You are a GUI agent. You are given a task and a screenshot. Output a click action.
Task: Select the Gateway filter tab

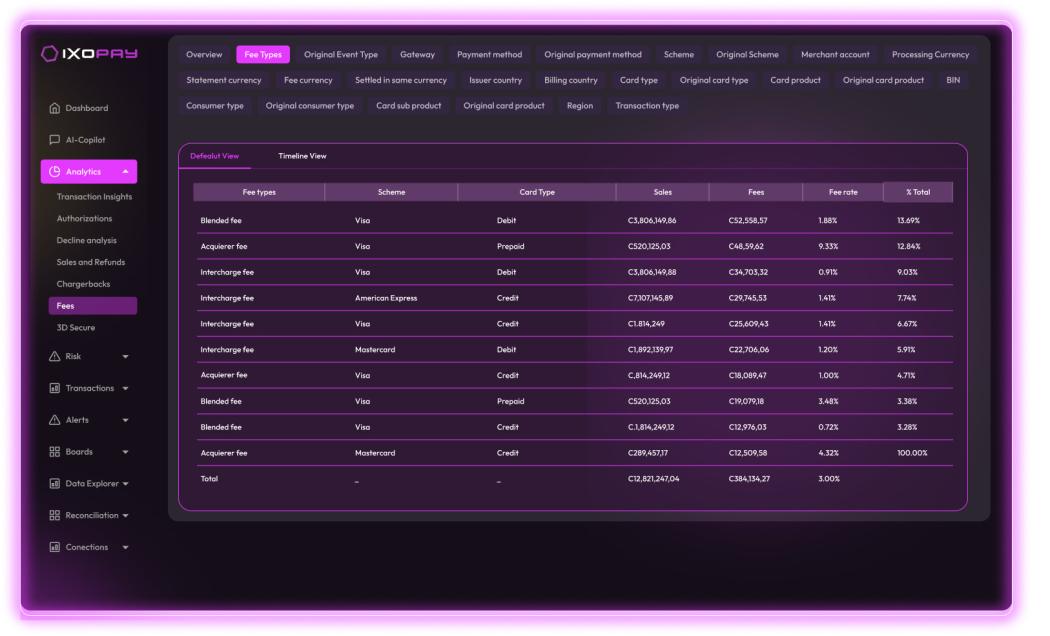pos(417,55)
